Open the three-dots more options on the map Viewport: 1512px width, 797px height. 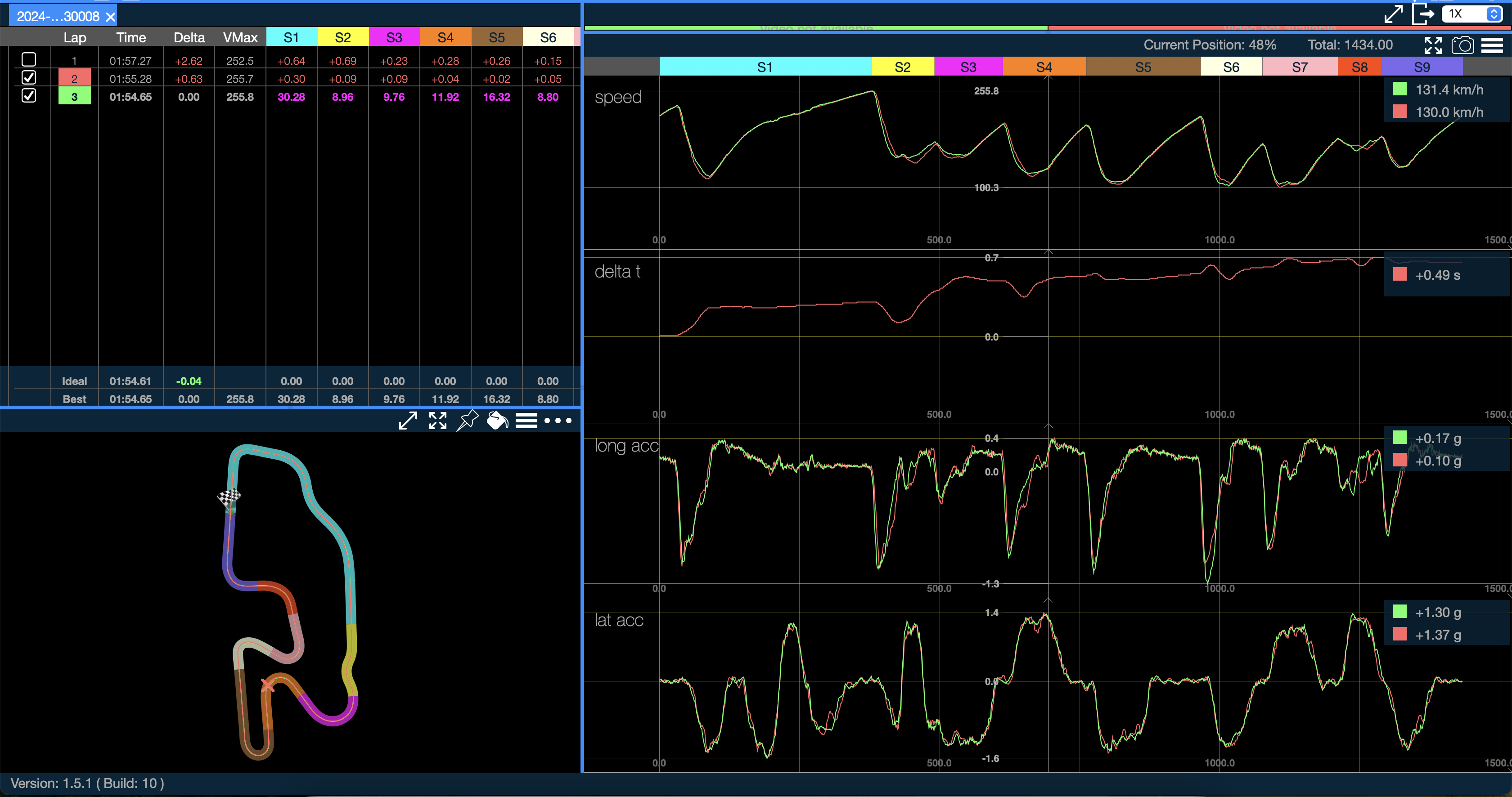pos(558,421)
